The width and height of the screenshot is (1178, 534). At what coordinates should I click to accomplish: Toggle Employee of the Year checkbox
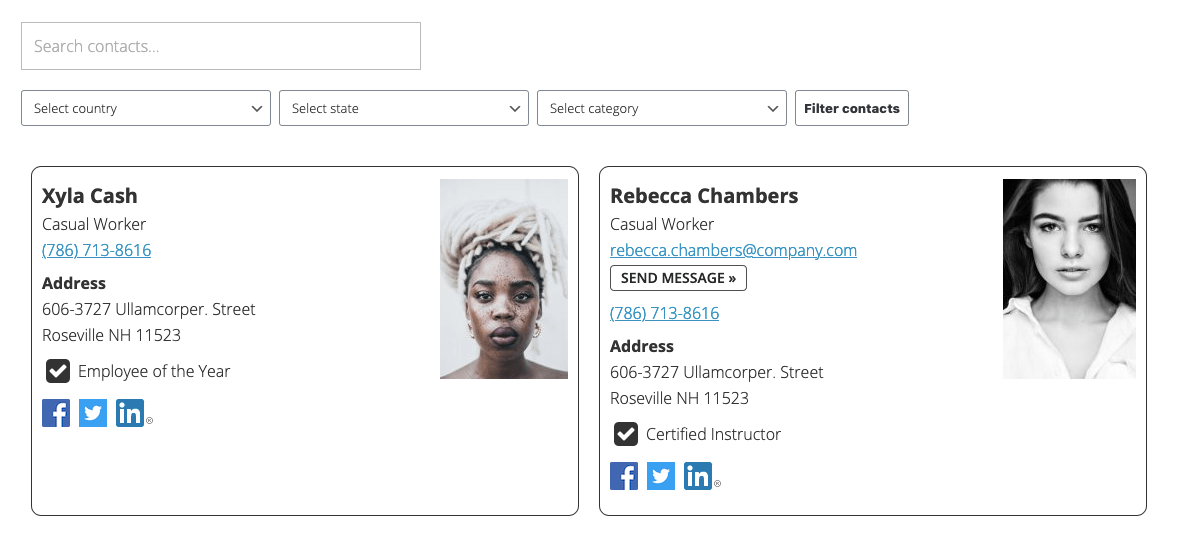[58, 371]
